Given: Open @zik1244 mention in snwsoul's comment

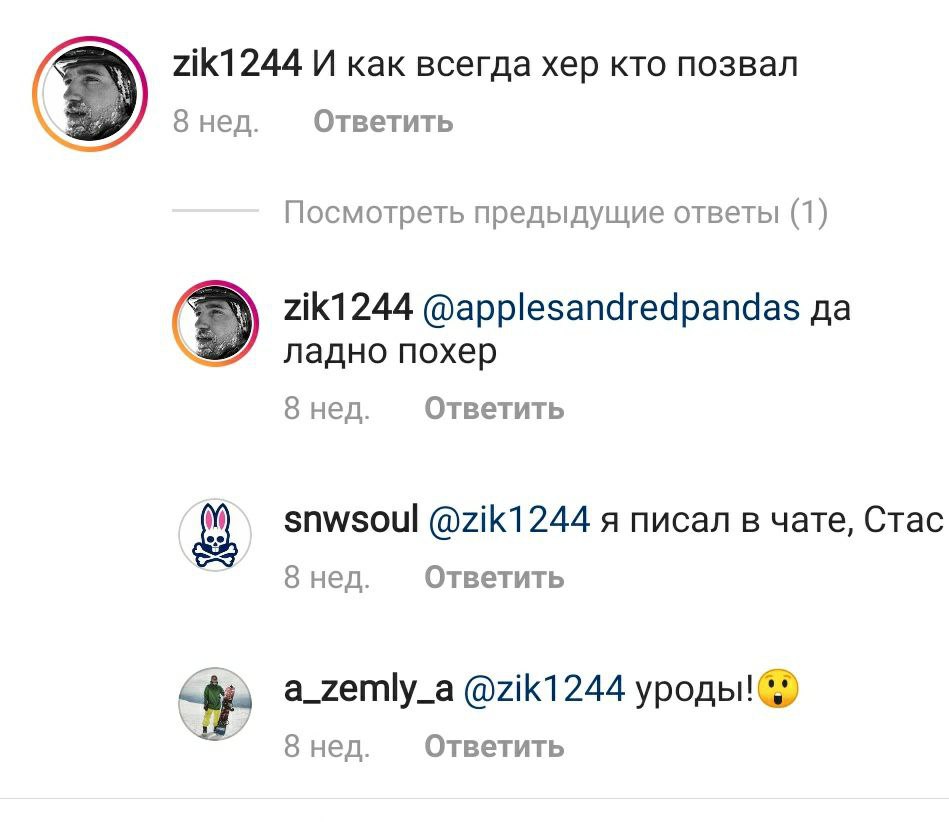Looking at the screenshot, I should click(x=509, y=519).
